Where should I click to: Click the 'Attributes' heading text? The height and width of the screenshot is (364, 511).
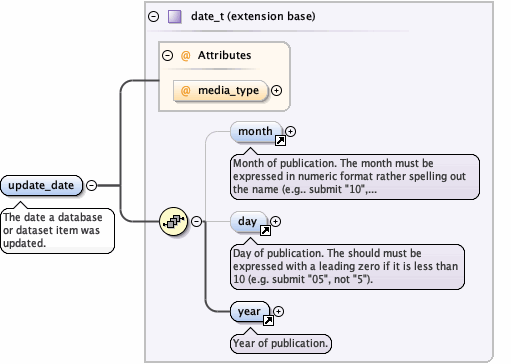pos(225,55)
